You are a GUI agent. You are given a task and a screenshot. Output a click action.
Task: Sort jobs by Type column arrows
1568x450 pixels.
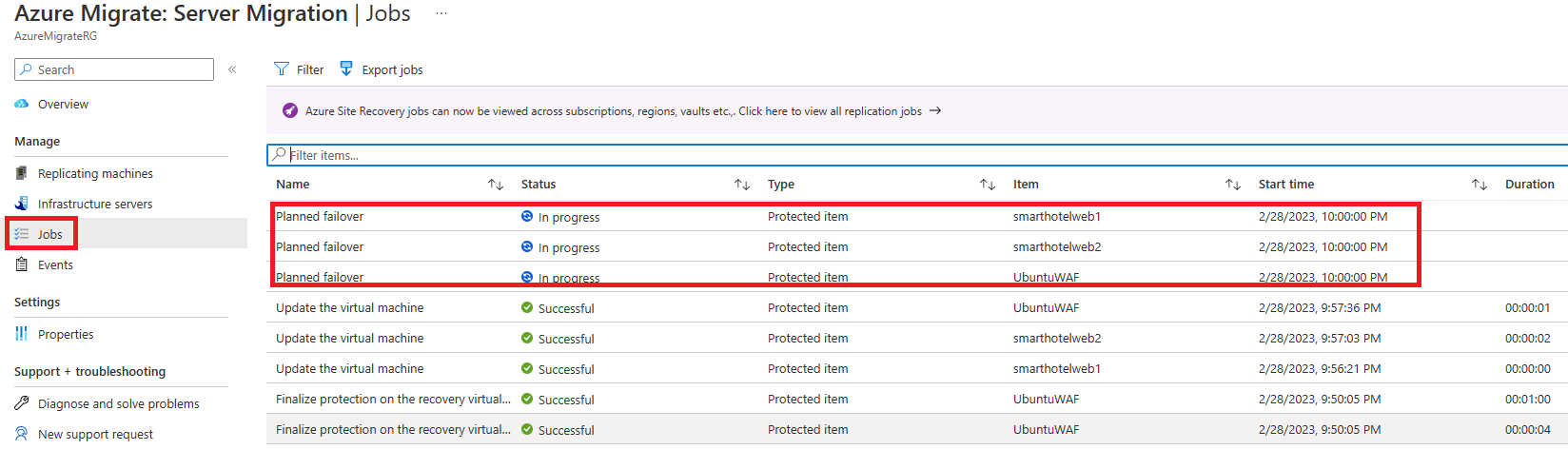pyautogui.click(x=988, y=185)
